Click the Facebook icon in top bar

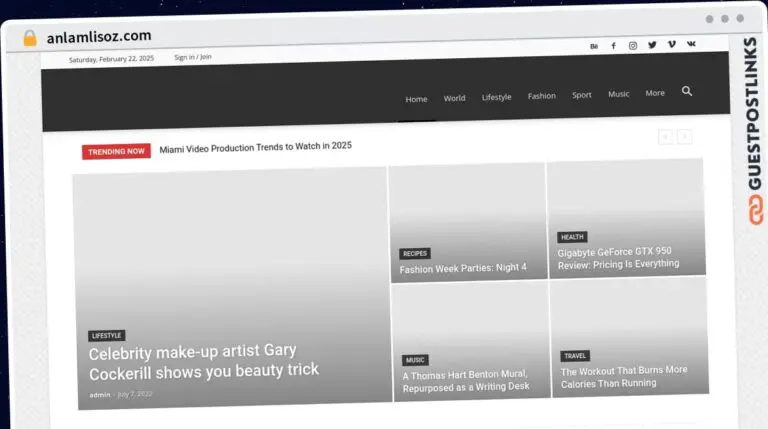pyautogui.click(x=613, y=46)
